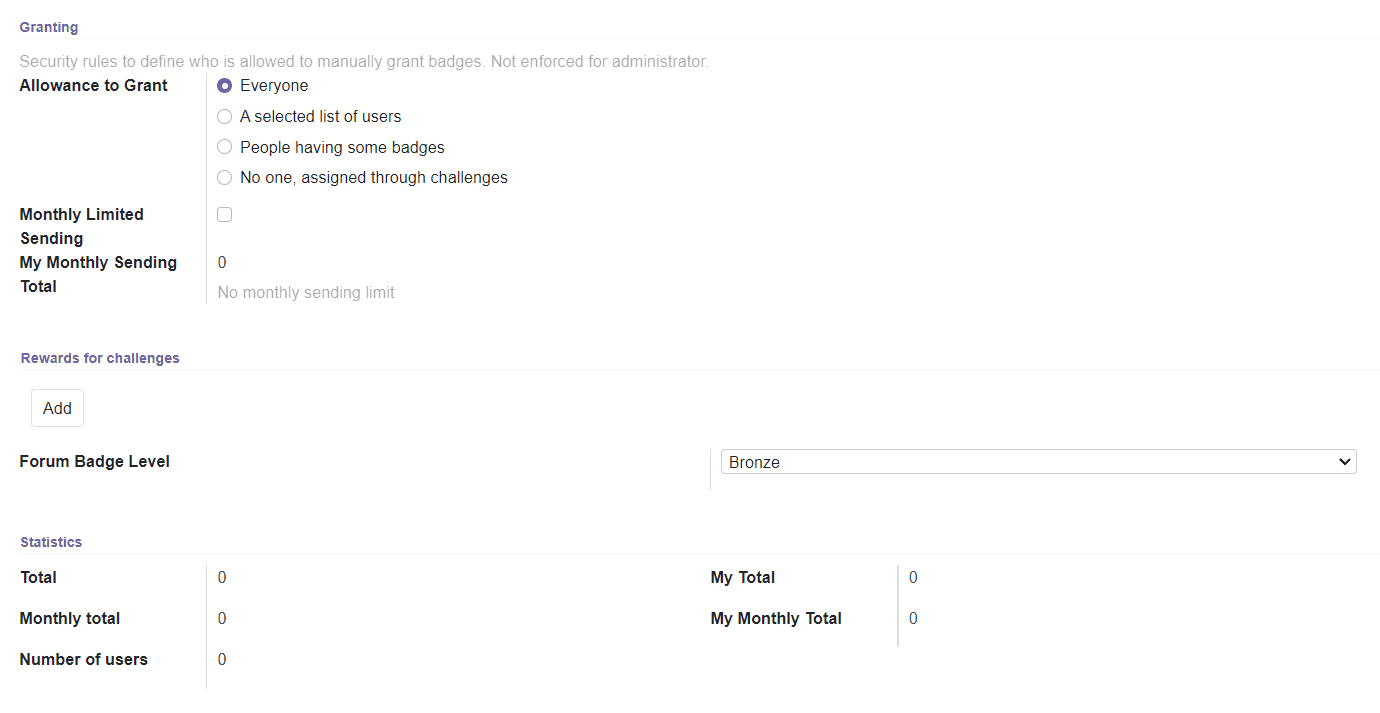Enable the Monthly Limited Sending checkbox
Viewport: 1380px width, 713px height.
tap(225, 215)
